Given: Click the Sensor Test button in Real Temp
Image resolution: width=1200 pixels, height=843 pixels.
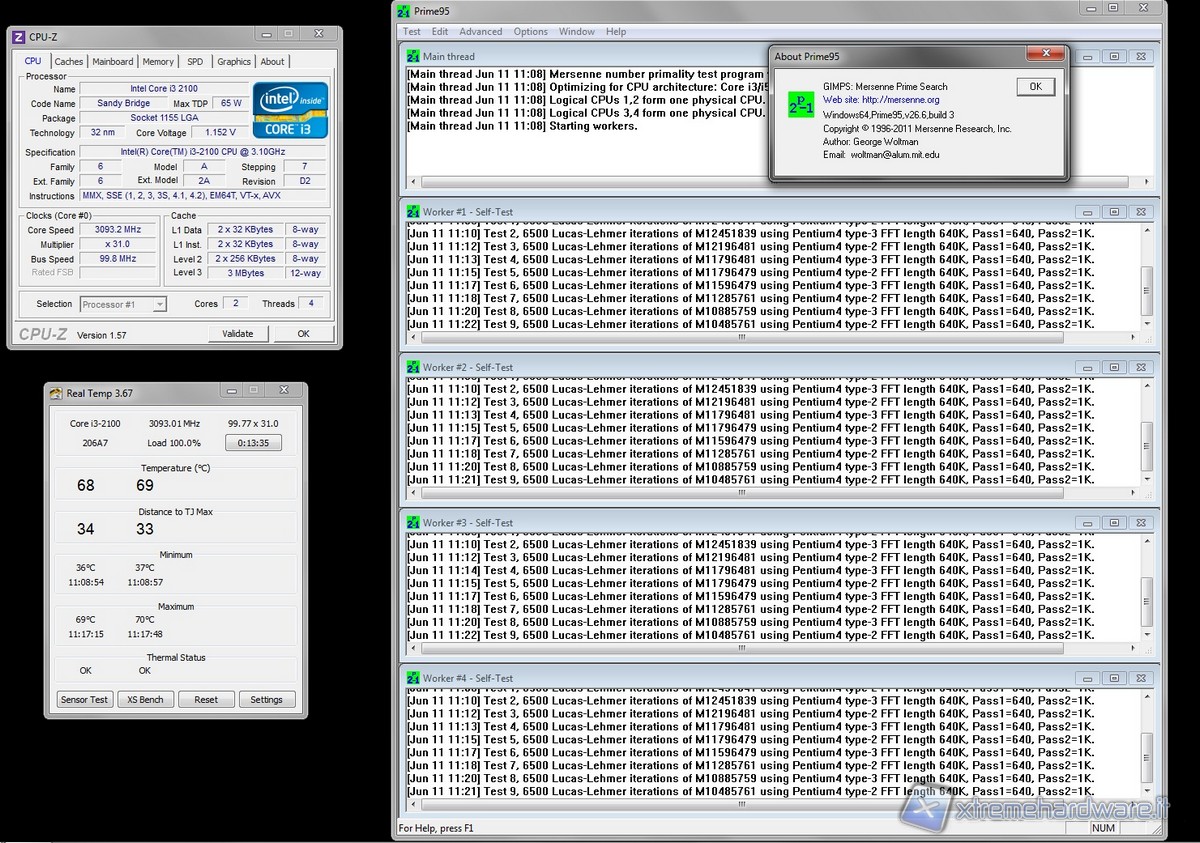Looking at the screenshot, I should point(84,699).
